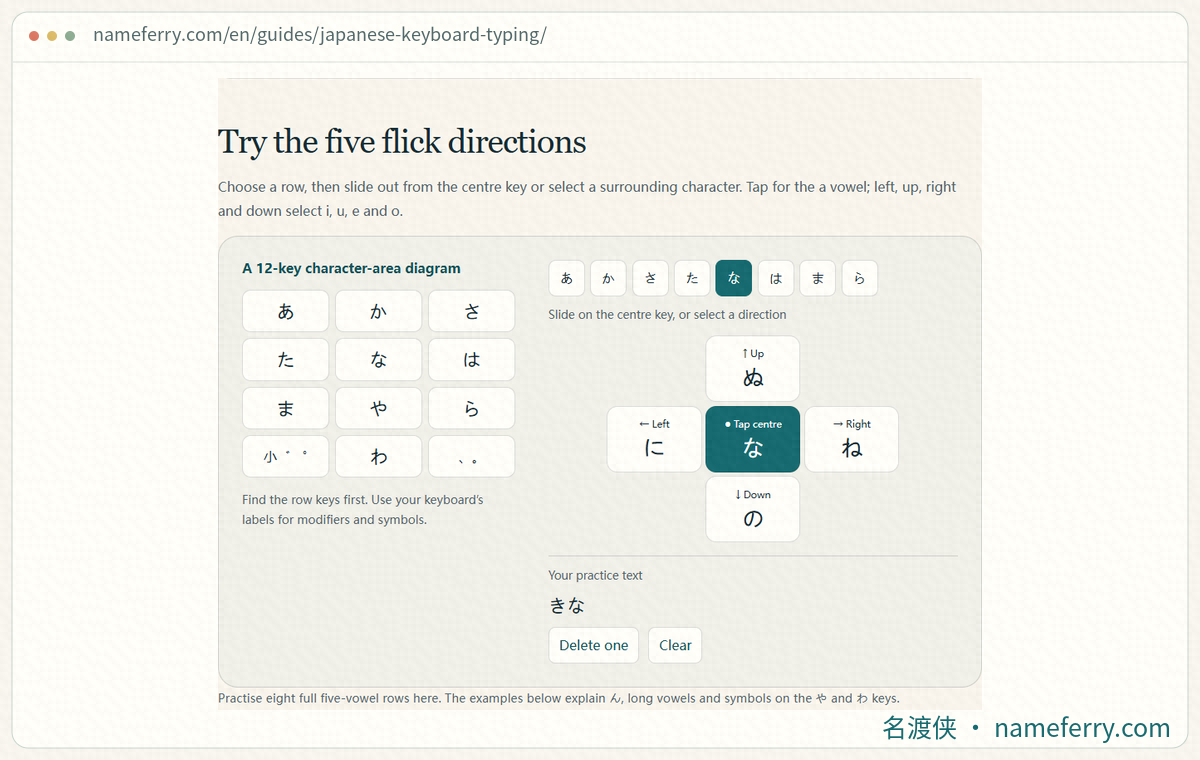Click the Right direction key ね
Screen dimensions: 1200x760
coord(852,439)
